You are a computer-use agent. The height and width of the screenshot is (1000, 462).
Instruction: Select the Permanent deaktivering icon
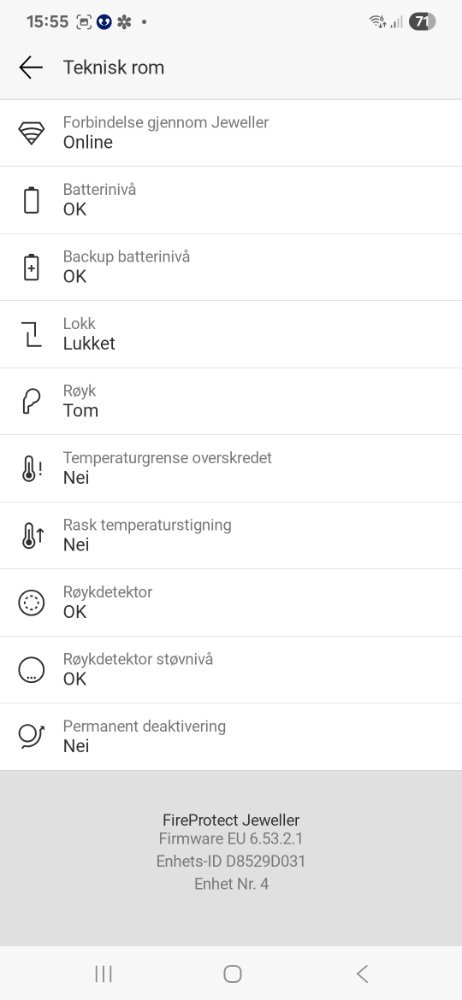31,737
